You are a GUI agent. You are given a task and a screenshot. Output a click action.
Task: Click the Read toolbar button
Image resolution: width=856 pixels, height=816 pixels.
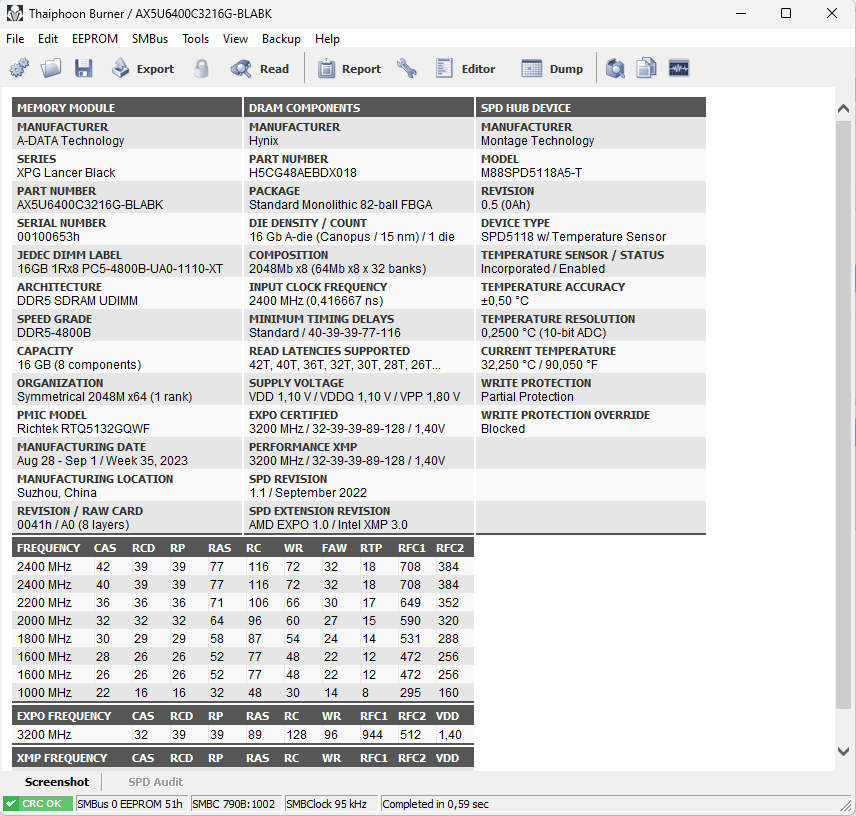coord(259,69)
